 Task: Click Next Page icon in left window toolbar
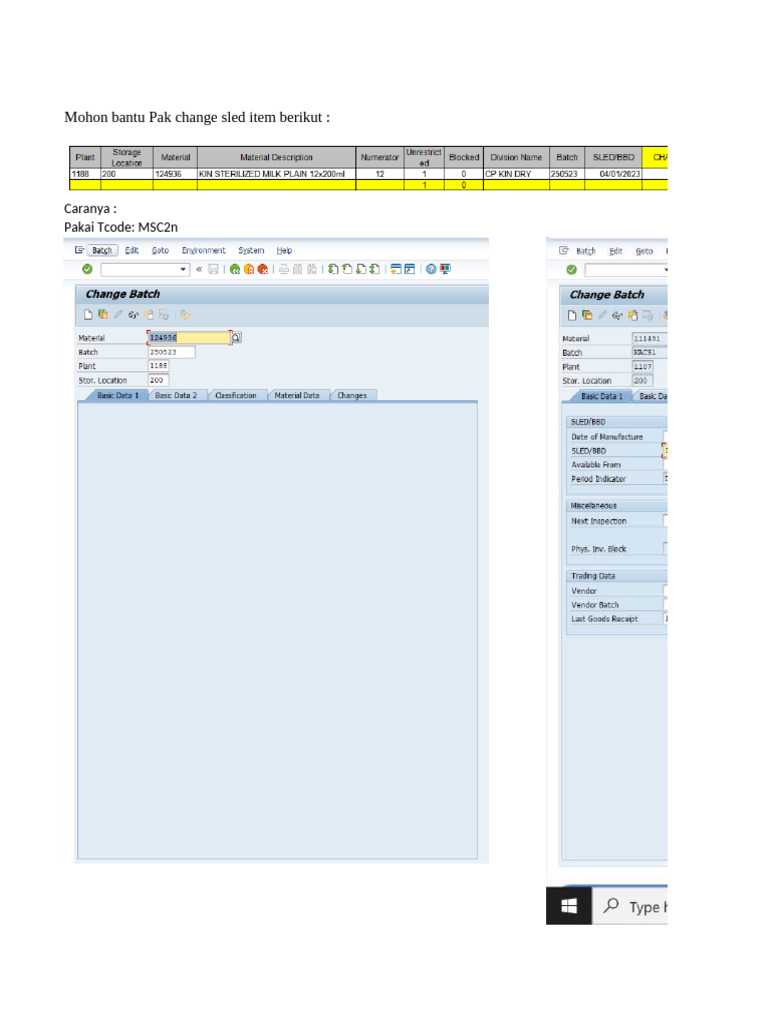(360, 269)
